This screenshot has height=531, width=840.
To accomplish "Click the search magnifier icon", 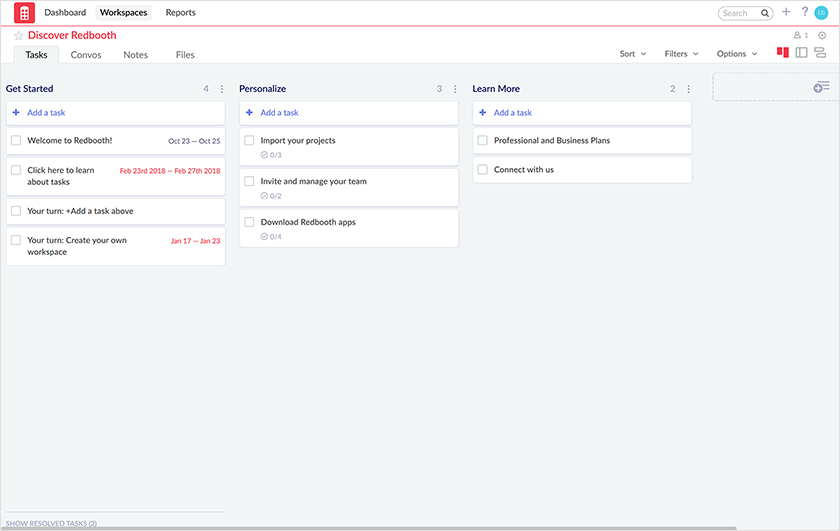I will [765, 13].
